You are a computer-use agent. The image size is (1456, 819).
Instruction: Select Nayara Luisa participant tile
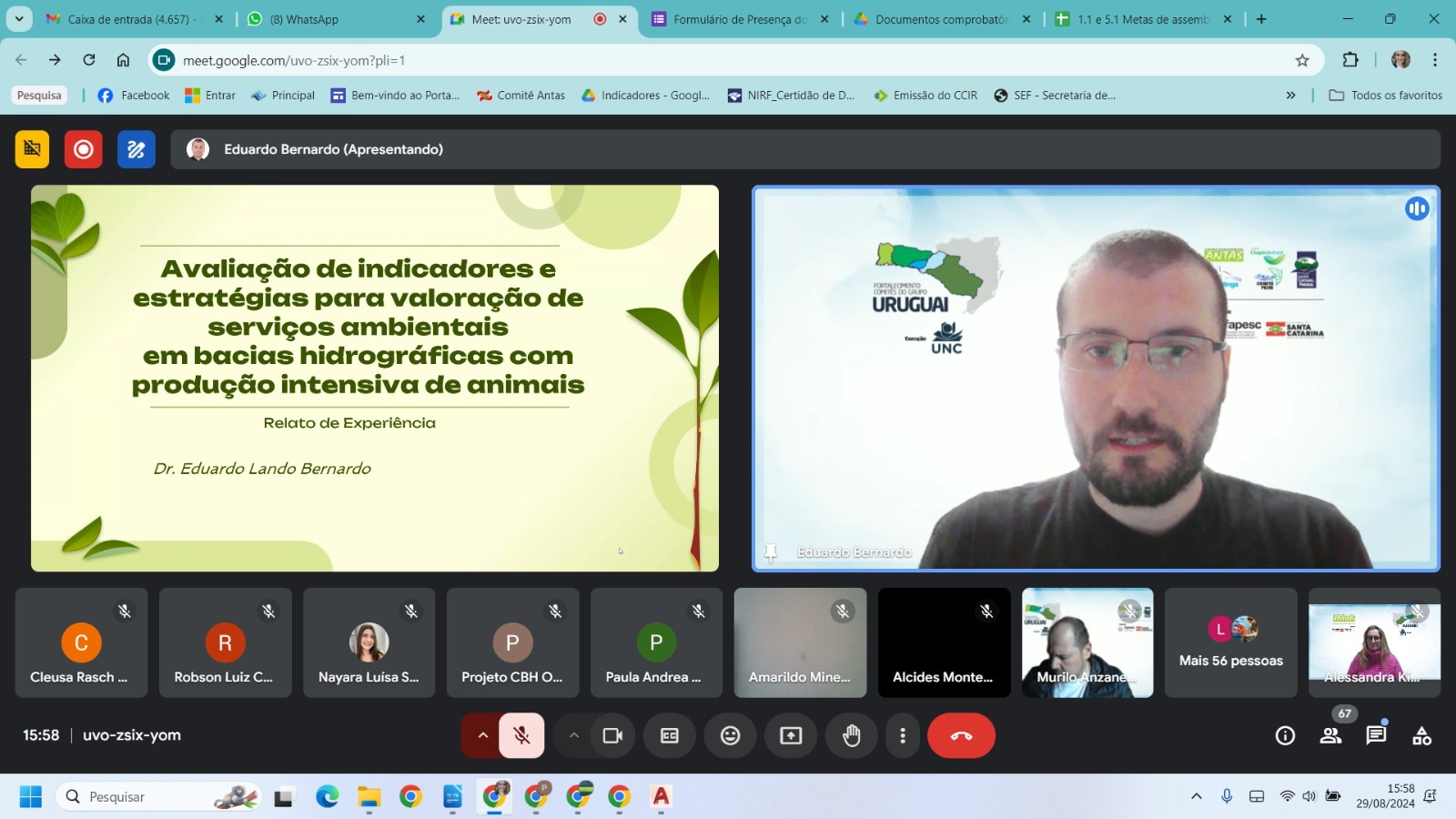click(x=369, y=642)
